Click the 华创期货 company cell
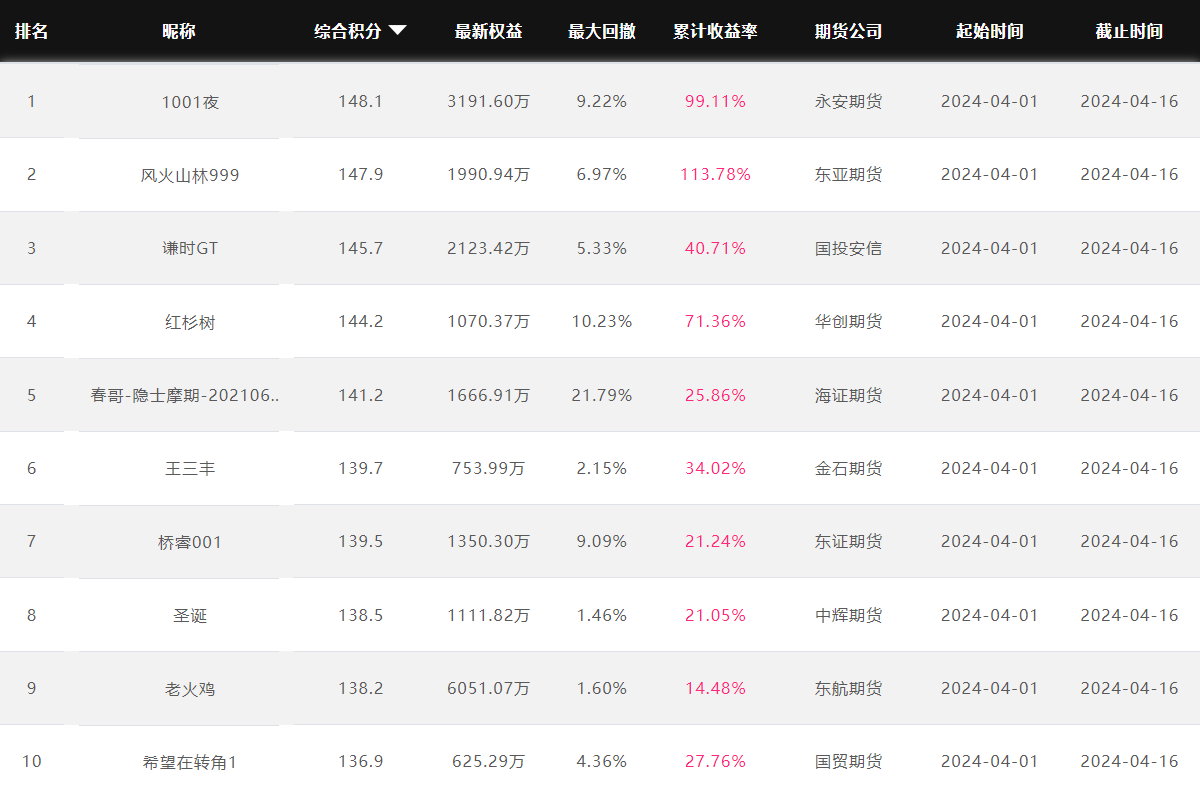1200x798 pixels. [849, 321]
